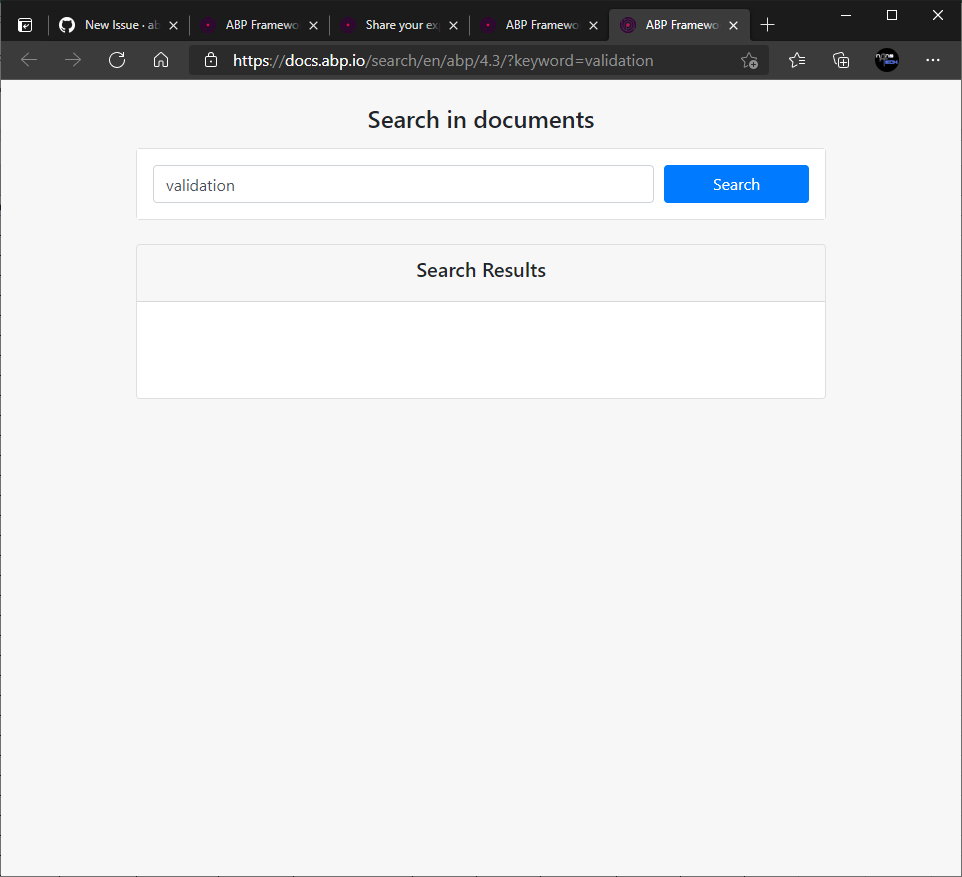The image size is (962, 877).
Task: Click inside the validation search field
Action: [x=403, y=184]
